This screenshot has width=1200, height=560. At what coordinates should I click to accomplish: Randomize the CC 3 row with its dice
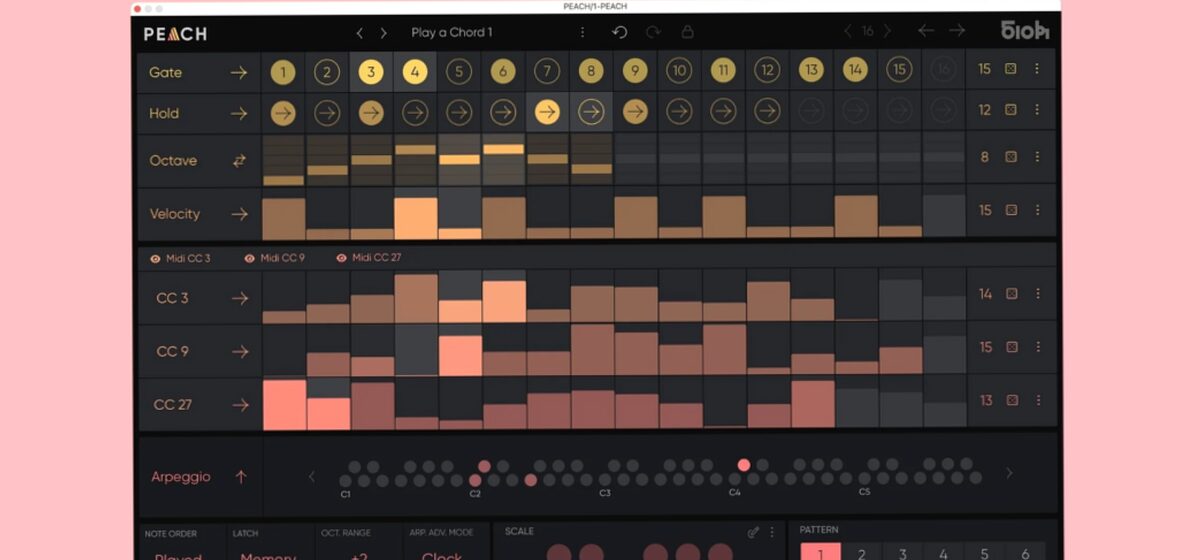(x=1011, y=293)
